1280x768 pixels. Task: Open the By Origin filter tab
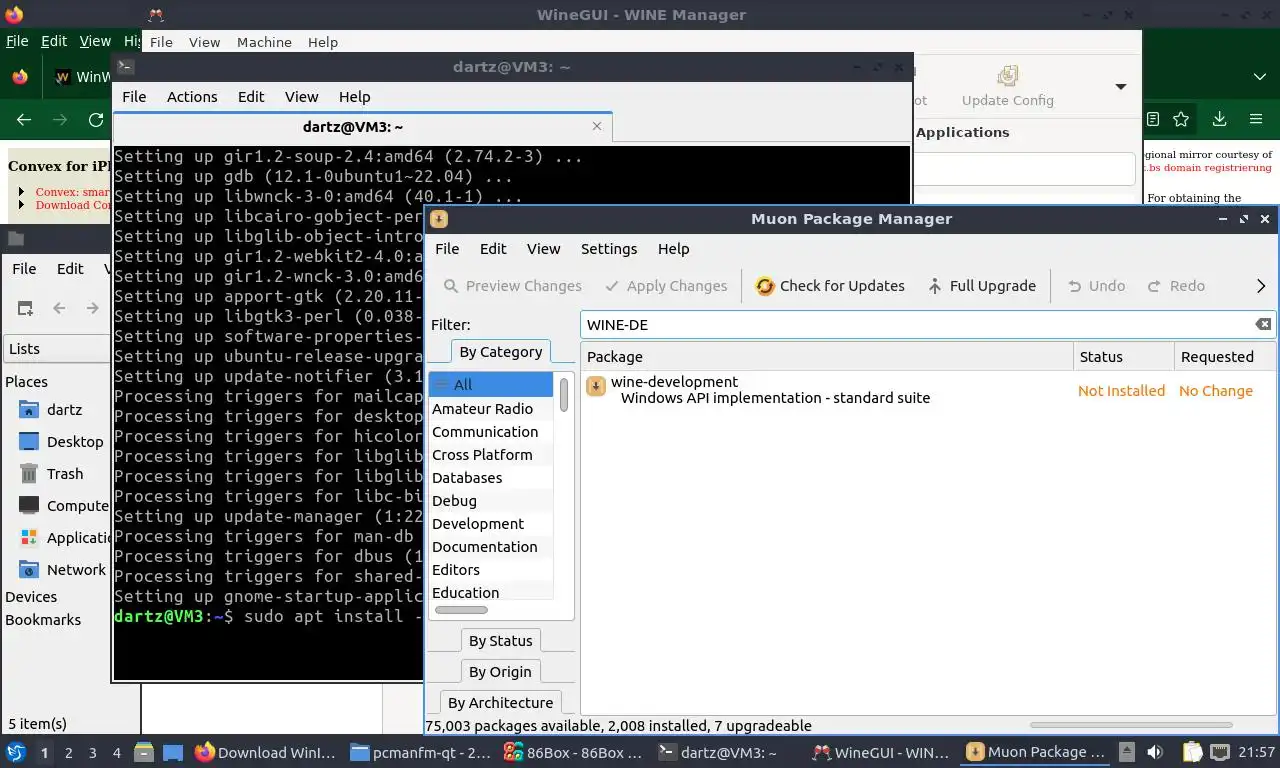(500, 672)
